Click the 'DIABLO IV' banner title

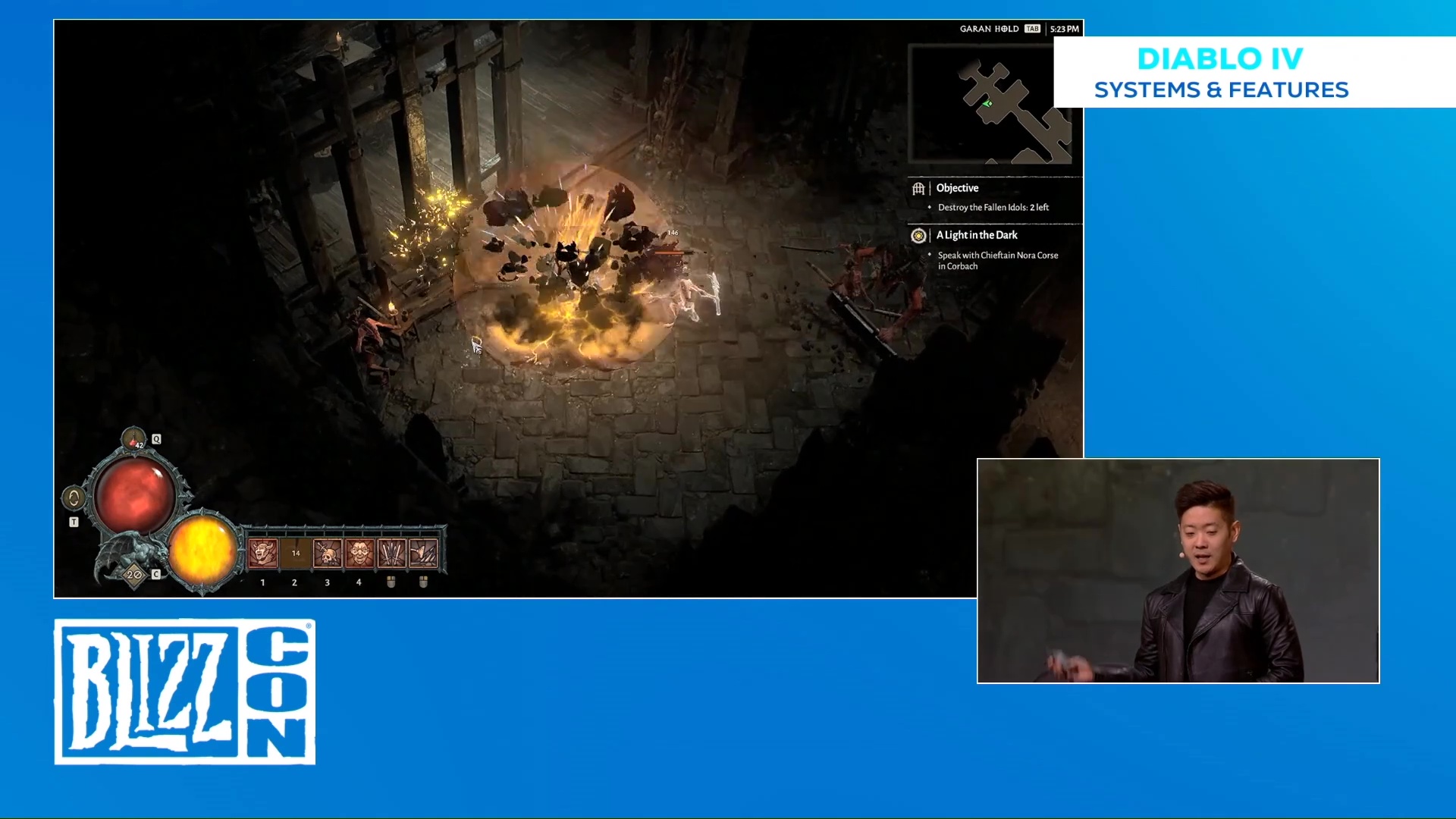tap(1220, 58)
